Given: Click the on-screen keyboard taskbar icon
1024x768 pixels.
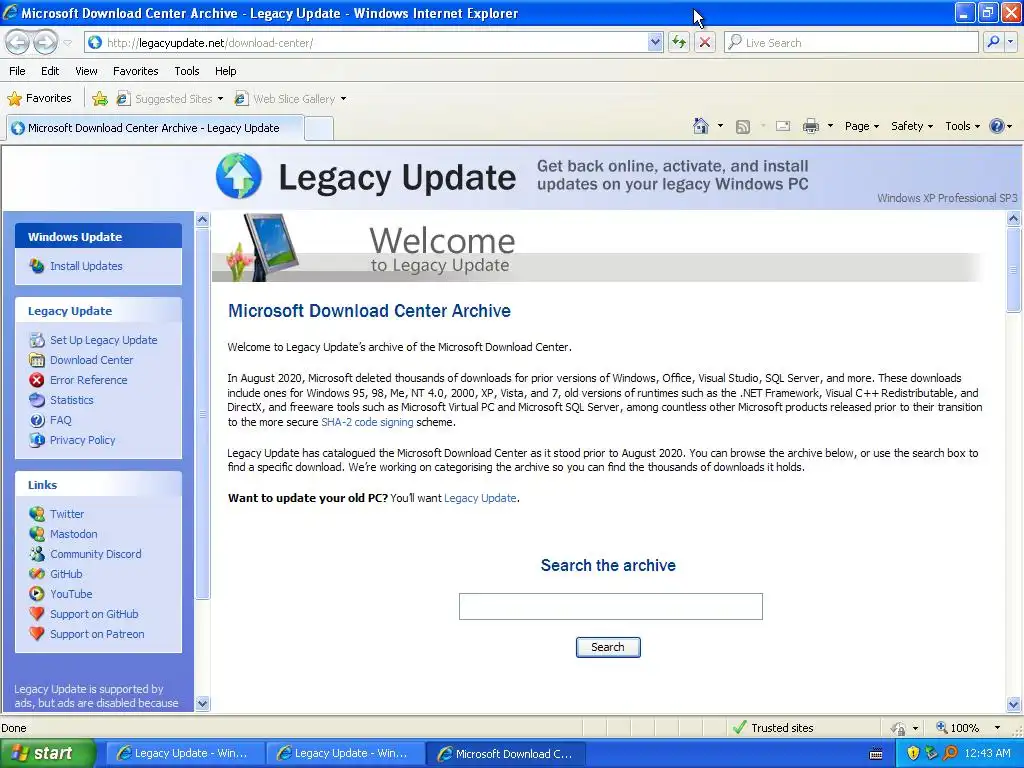Looking at the screenshot, I should tap(876, 754).
